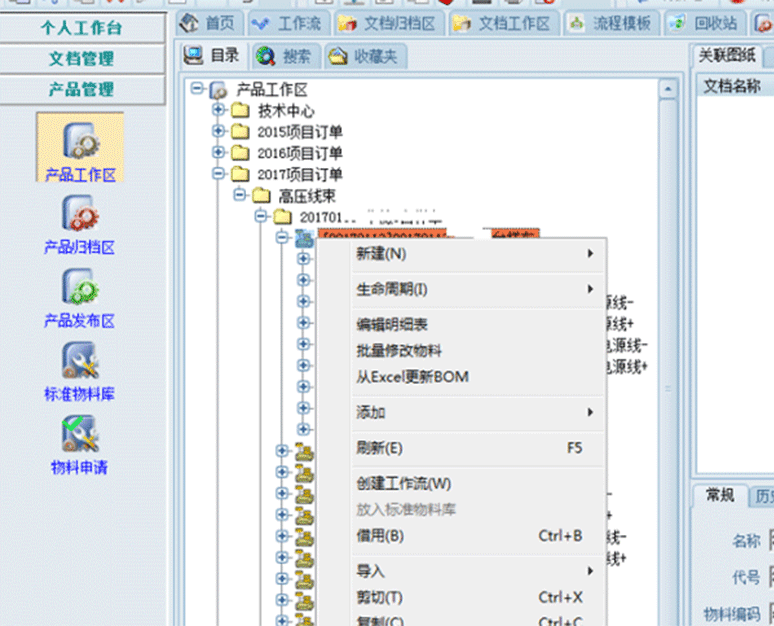Expand the 2015项目订单 tree node
This screenshot has width=774, height=626.
pyautogui.click(x=219, y=132)
